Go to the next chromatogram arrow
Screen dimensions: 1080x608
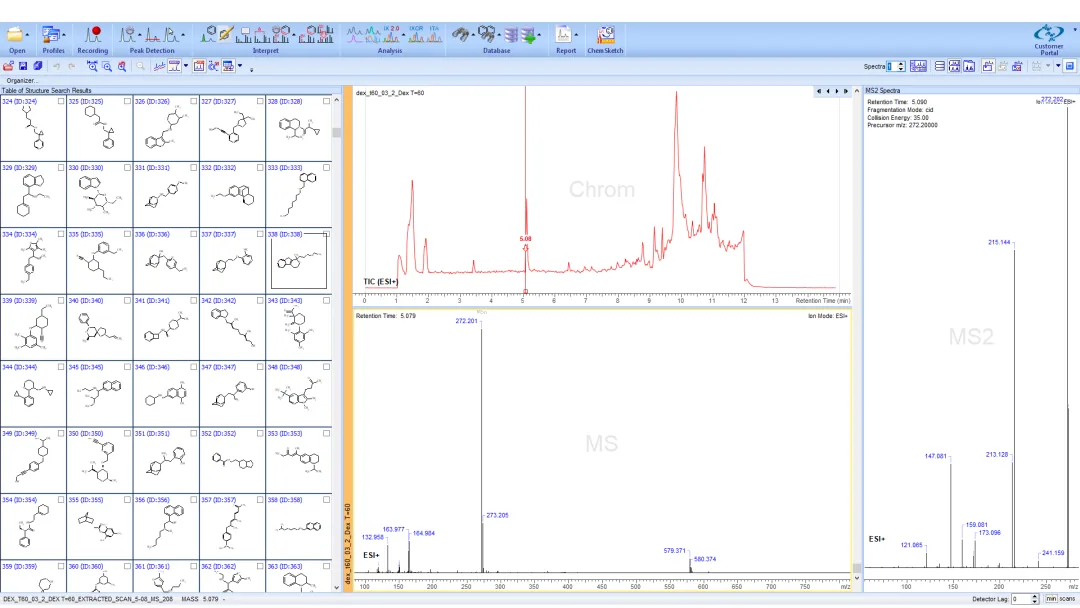click(x=837, y=92)
